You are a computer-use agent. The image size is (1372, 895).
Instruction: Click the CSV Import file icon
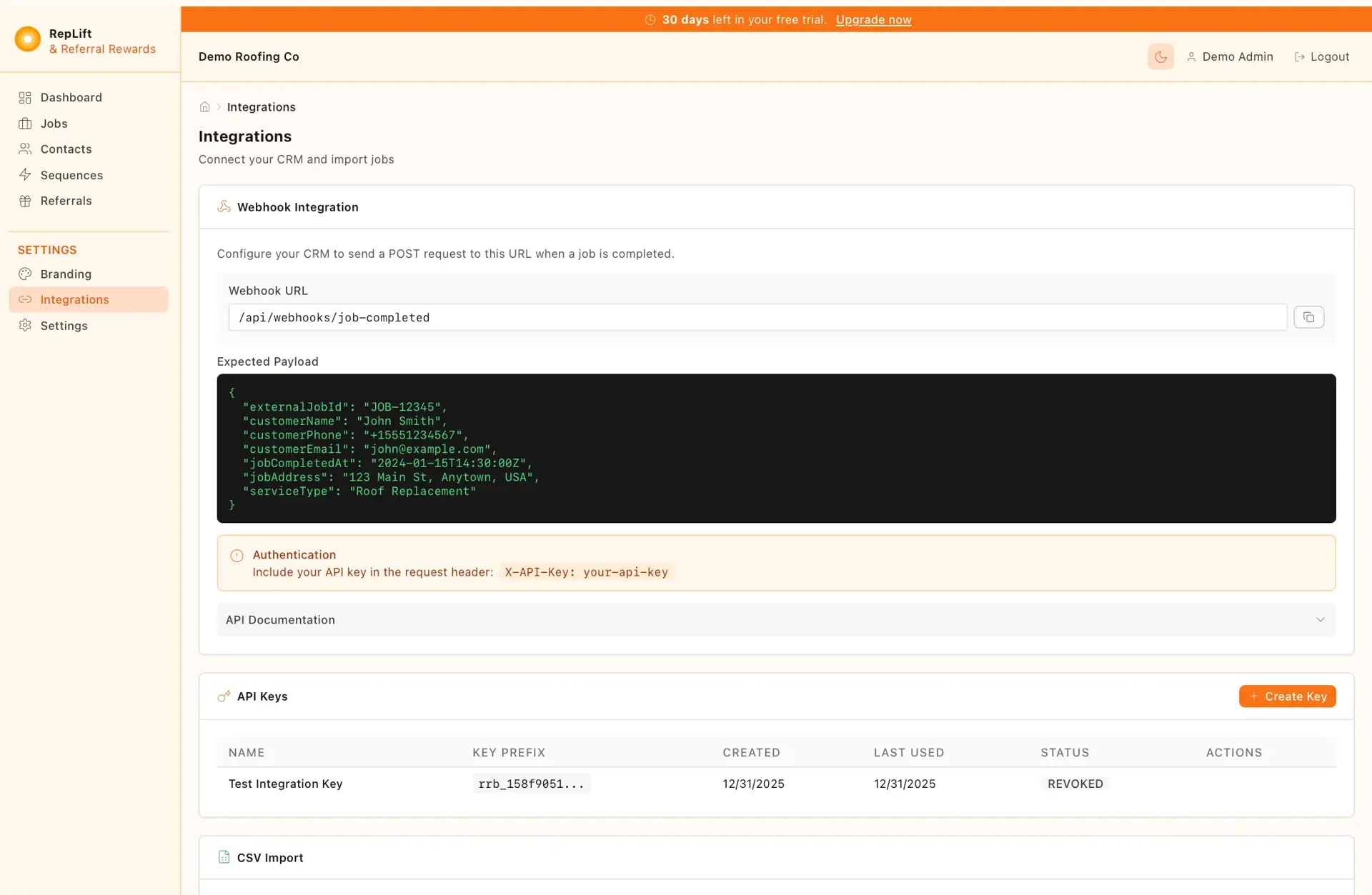coord(224,857)
